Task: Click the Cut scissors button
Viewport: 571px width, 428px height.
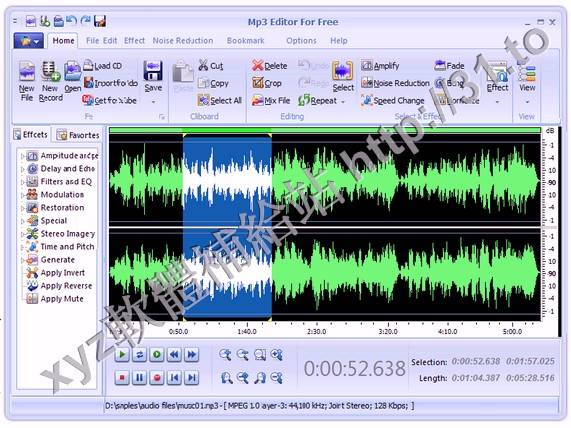Action: 210,66
